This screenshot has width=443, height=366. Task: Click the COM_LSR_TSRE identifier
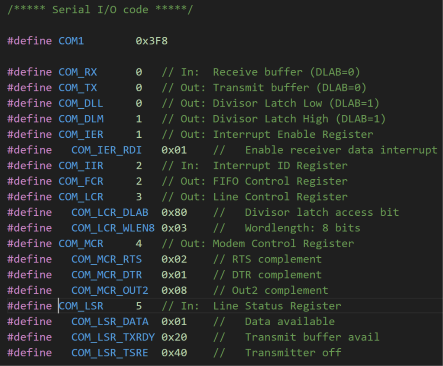tap(110, 353)
